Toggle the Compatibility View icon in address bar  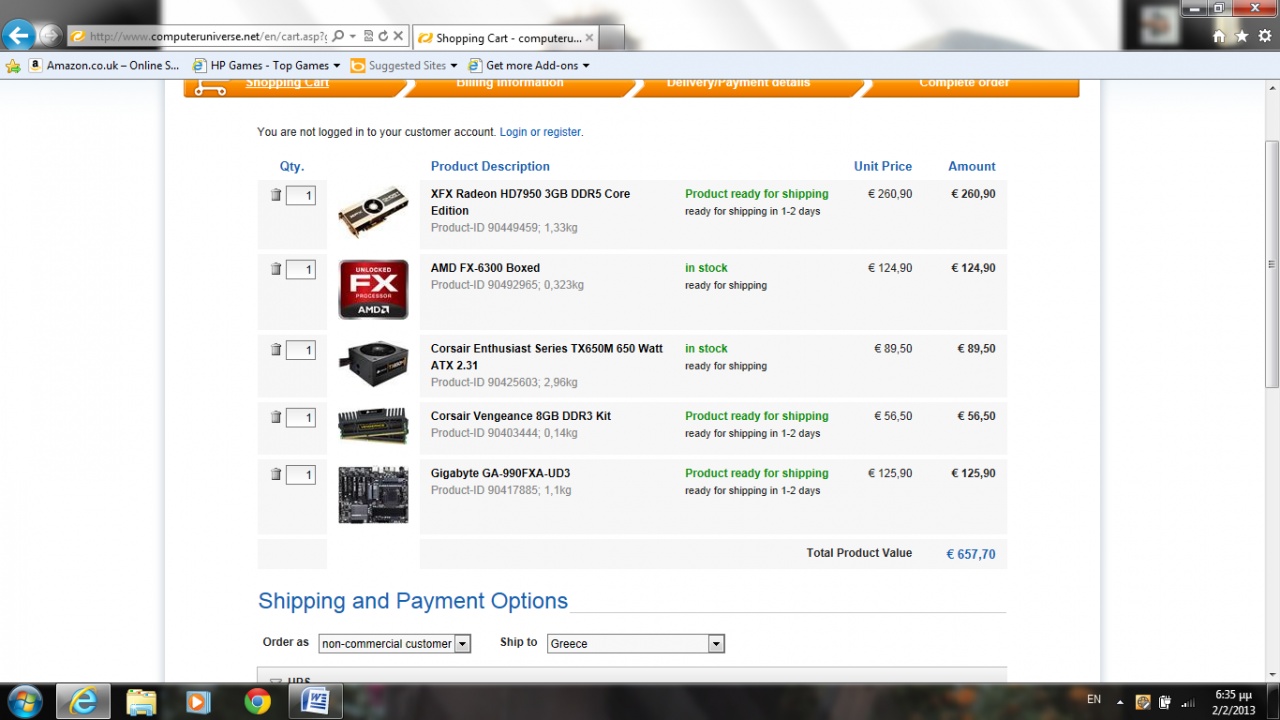click(368, 36)
